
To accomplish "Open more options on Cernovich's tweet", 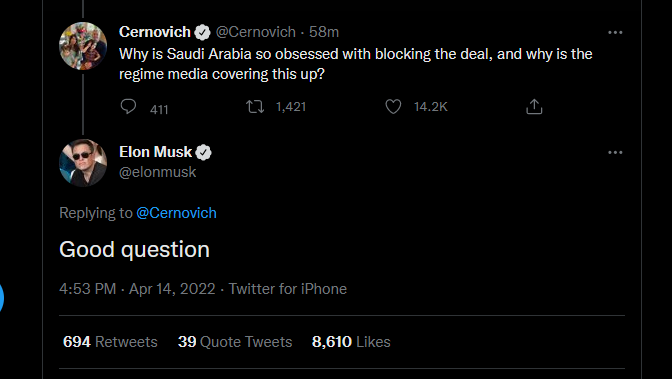I will (615, 33).
